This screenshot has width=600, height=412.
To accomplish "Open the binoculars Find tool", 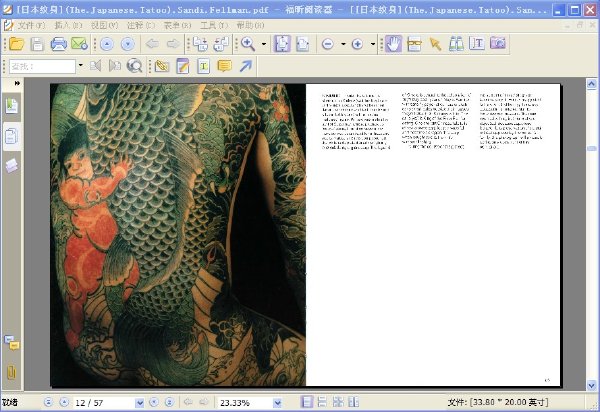I will 456,44.
